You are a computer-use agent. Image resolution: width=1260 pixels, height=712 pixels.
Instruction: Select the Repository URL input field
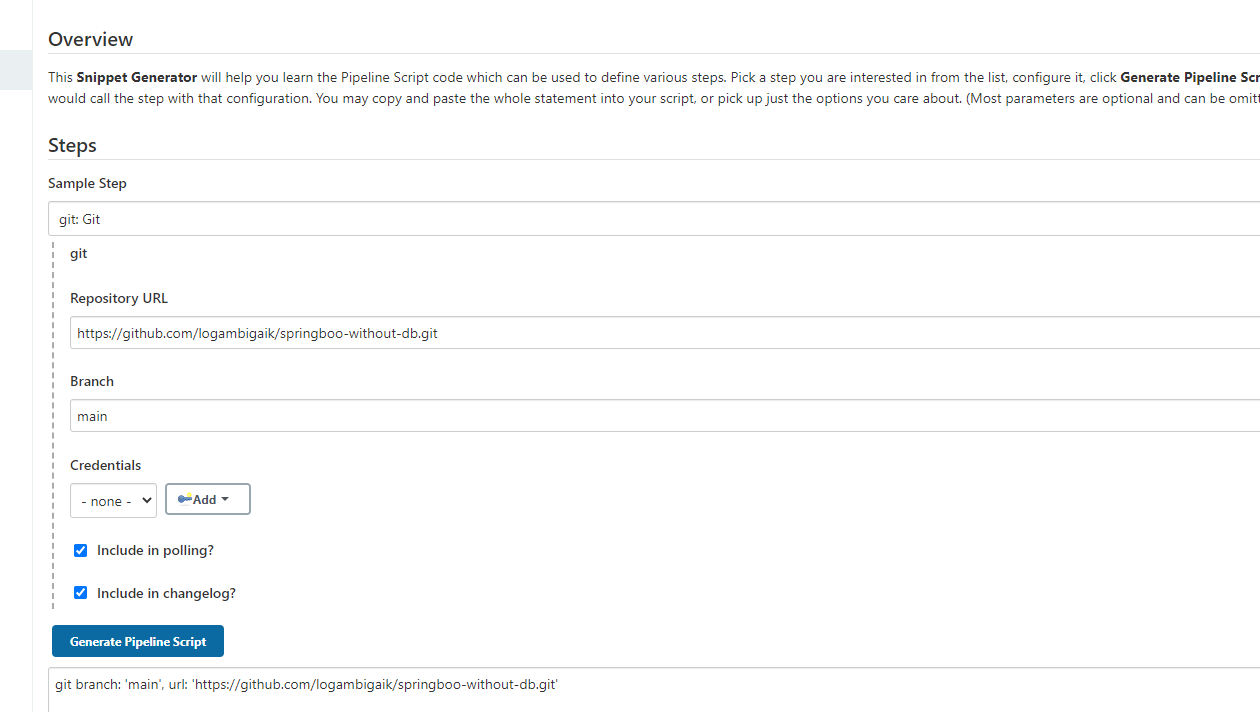coord(400,332)
